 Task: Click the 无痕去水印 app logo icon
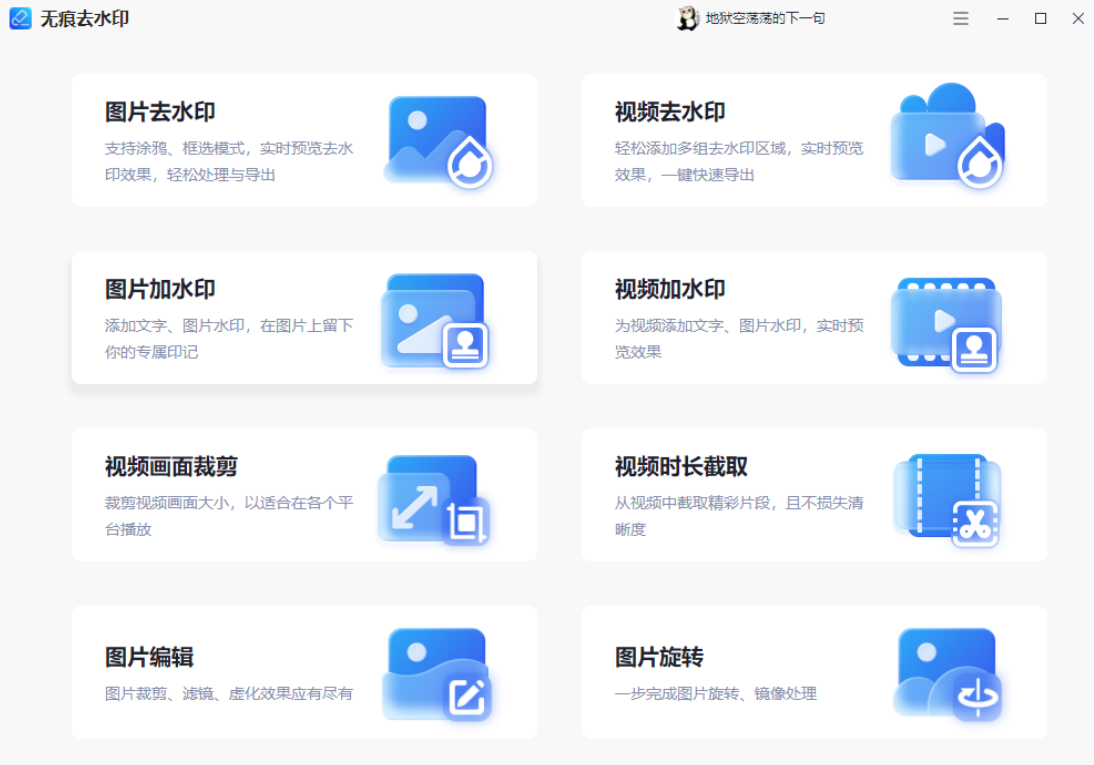tap(20, 18)
